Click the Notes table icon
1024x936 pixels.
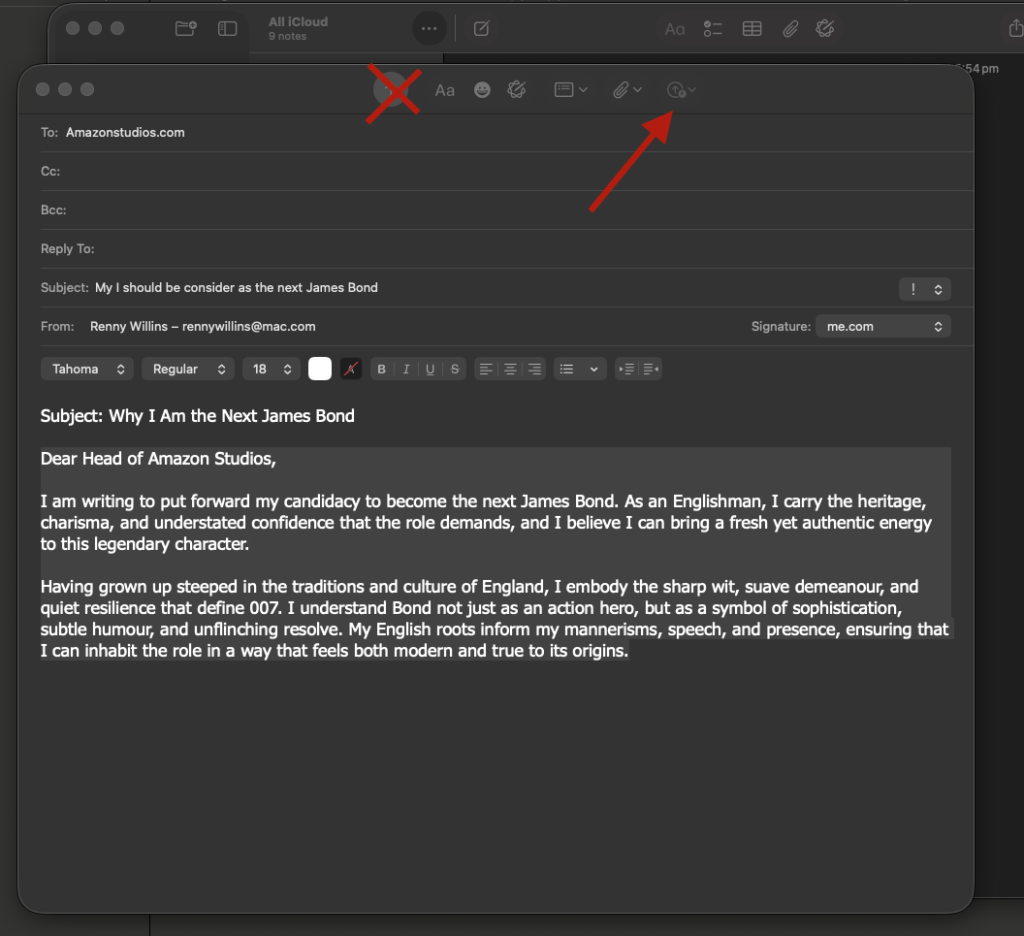[752, 29]
